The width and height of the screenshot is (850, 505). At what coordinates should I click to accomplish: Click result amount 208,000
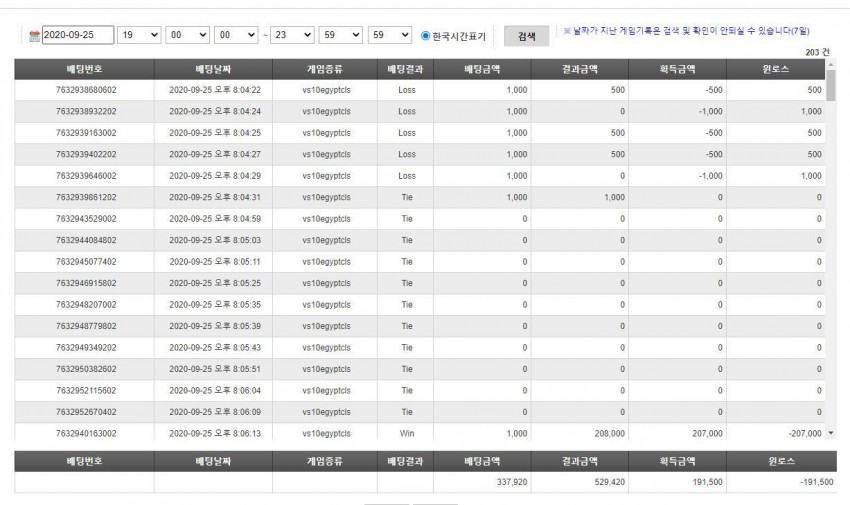pyautogui.click(x=609, y=433)
